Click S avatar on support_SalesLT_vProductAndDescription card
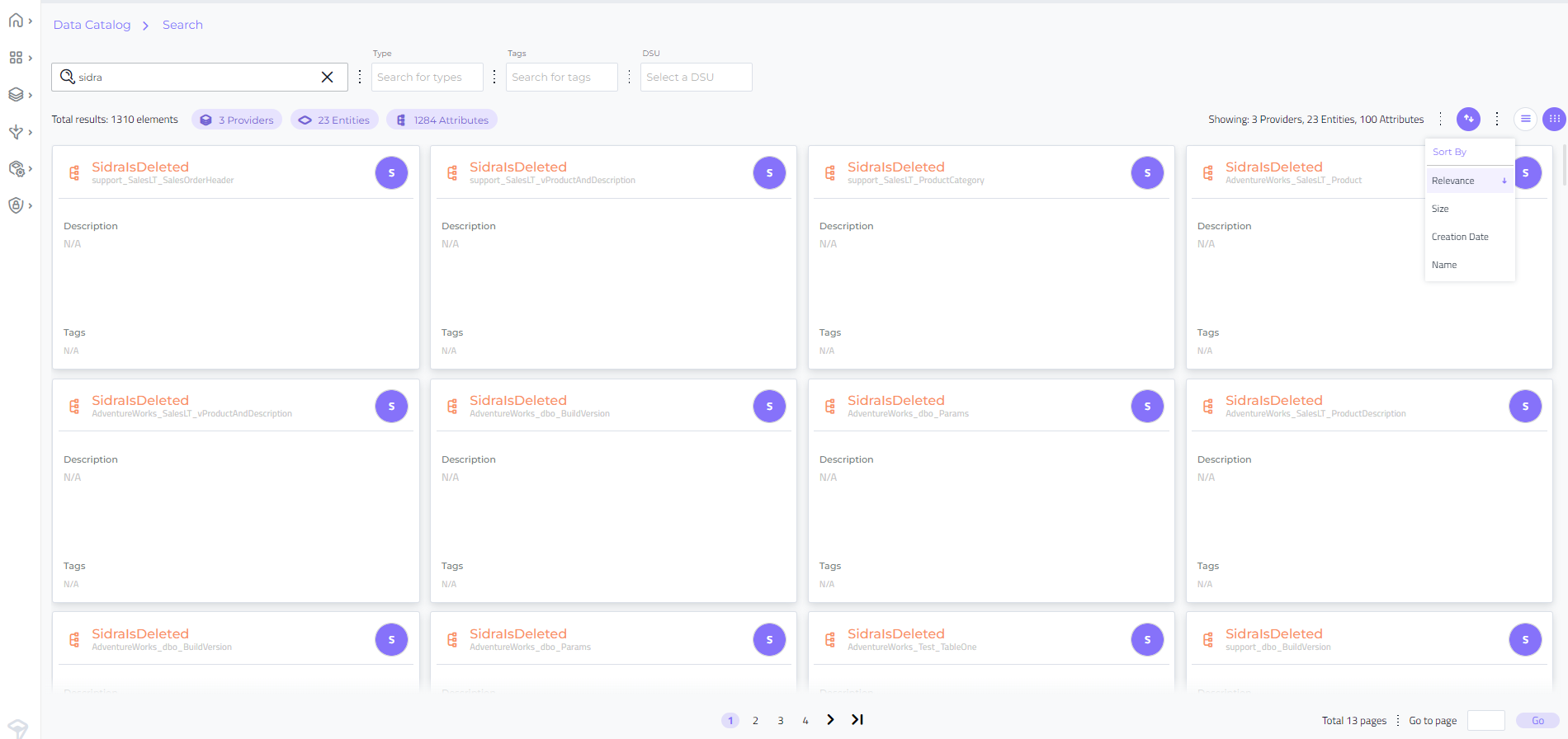The width and height of the screenshot is (1568, 739). 769,172
